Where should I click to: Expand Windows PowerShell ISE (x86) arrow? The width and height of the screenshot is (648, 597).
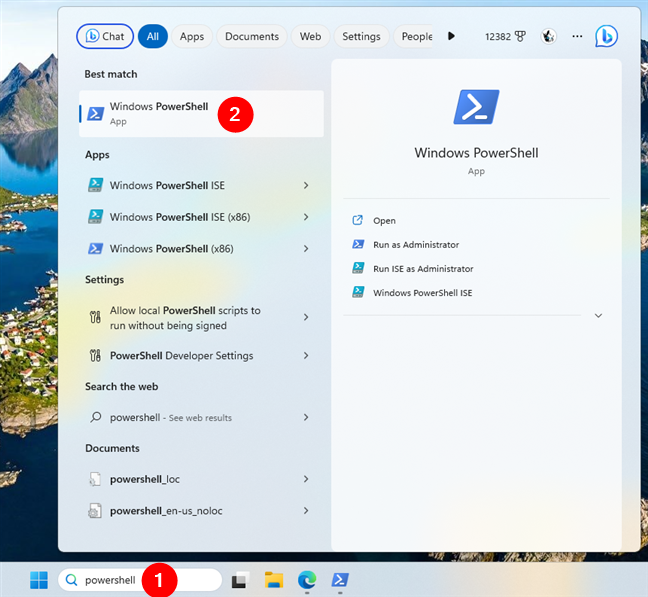306,216
